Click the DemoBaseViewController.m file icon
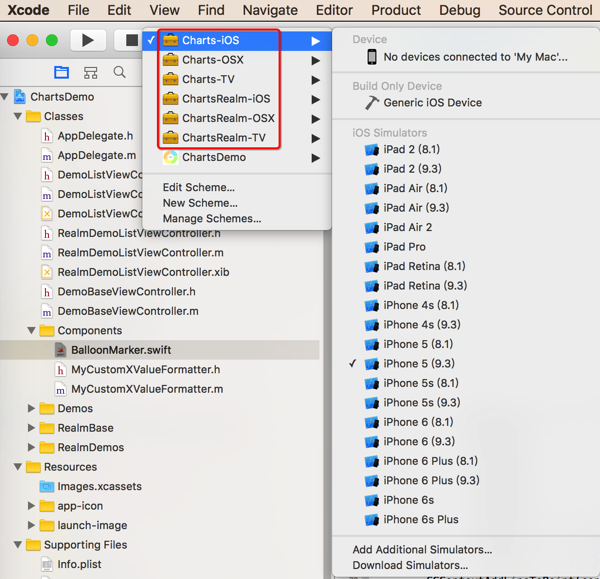Viewport: 600px width, 579px height. (47, 311)
